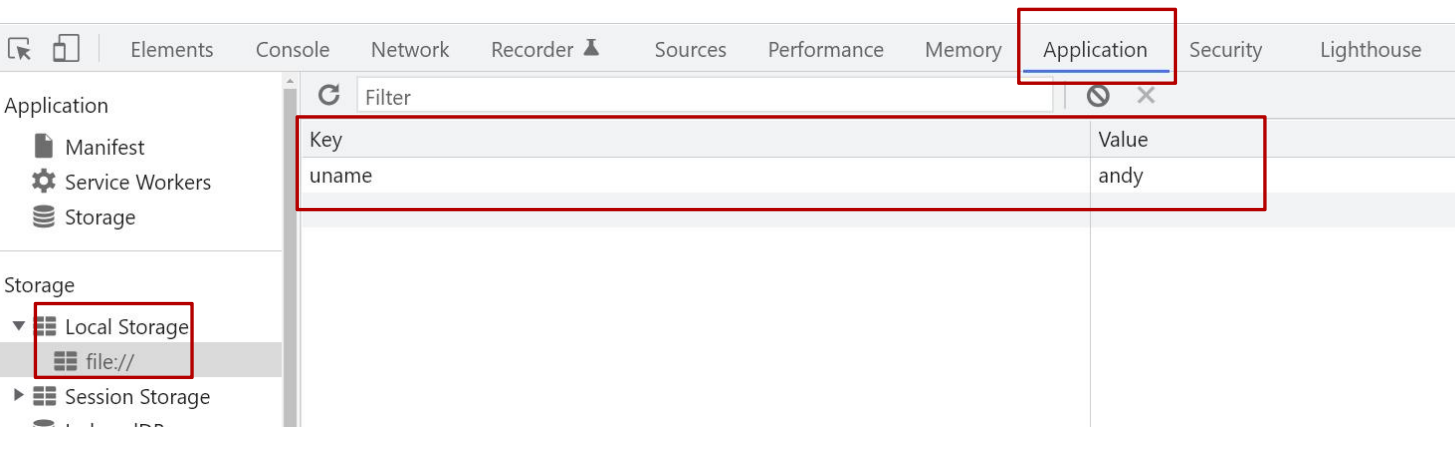Open Storage overview under Application
The width and height of the screenshot is (1455, 459).
click(99, 217)
